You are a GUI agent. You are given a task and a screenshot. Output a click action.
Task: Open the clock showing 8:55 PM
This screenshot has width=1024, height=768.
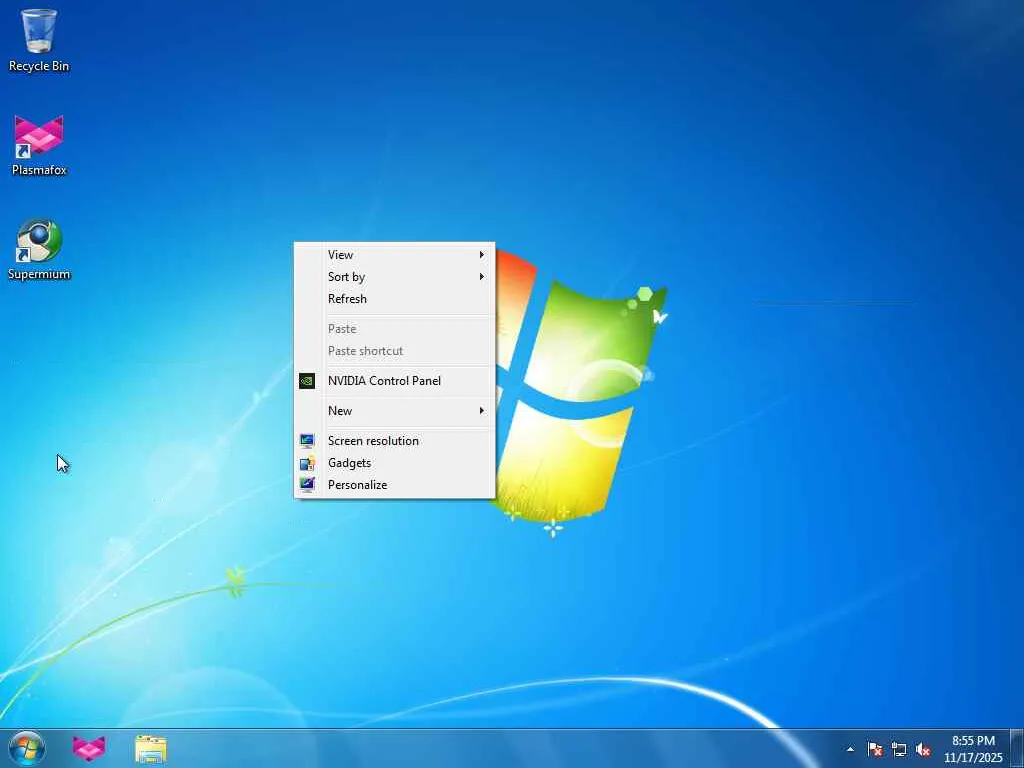(973, 749)
